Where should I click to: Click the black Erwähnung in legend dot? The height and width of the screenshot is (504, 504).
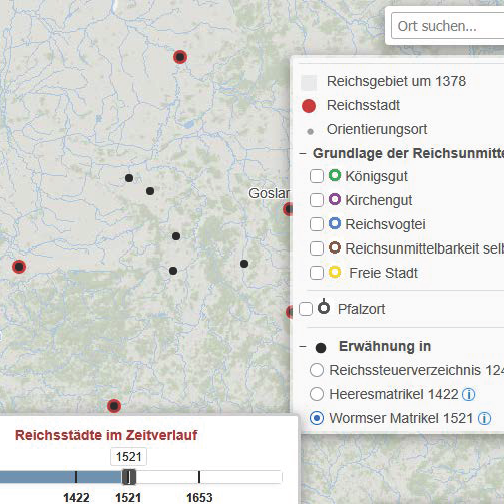(321, 348)
